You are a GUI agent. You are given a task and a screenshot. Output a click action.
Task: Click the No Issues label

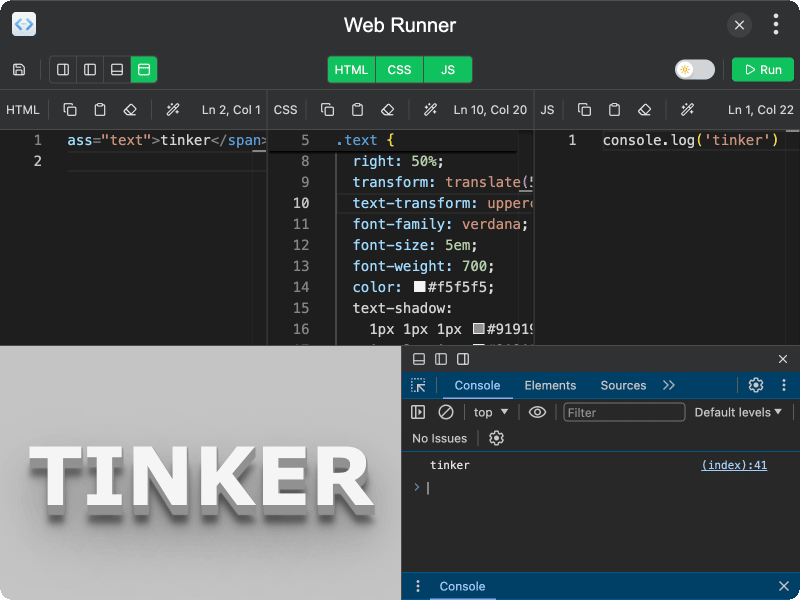click(439, 438)
